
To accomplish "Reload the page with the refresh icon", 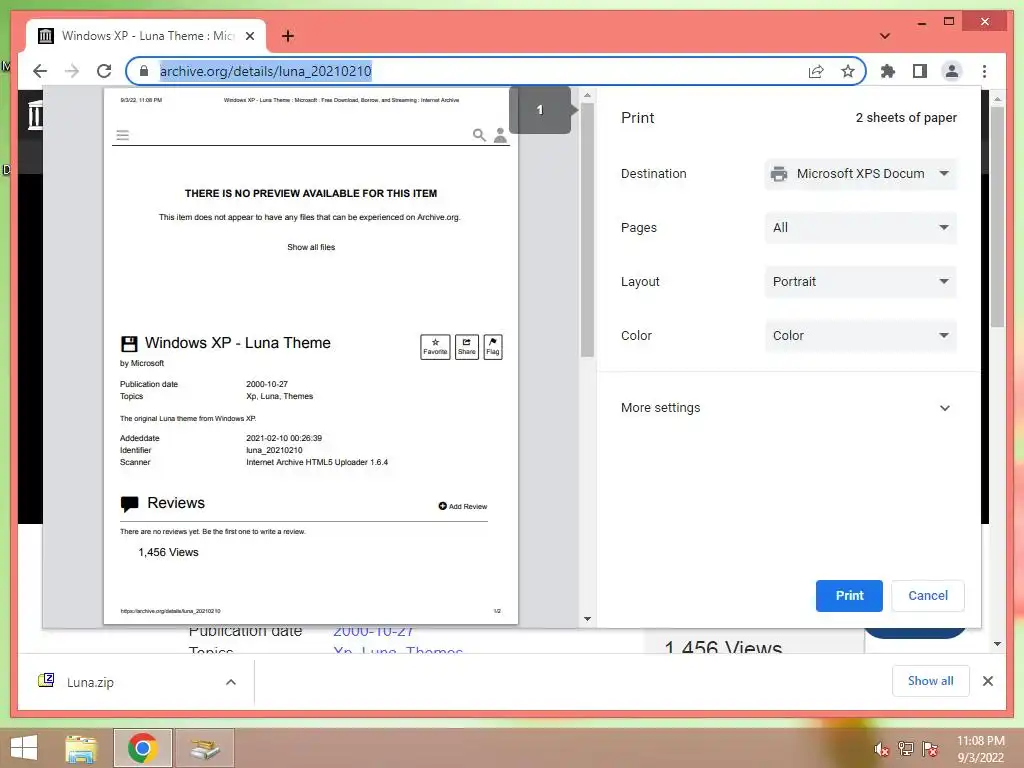I will [x=104, y=71].
